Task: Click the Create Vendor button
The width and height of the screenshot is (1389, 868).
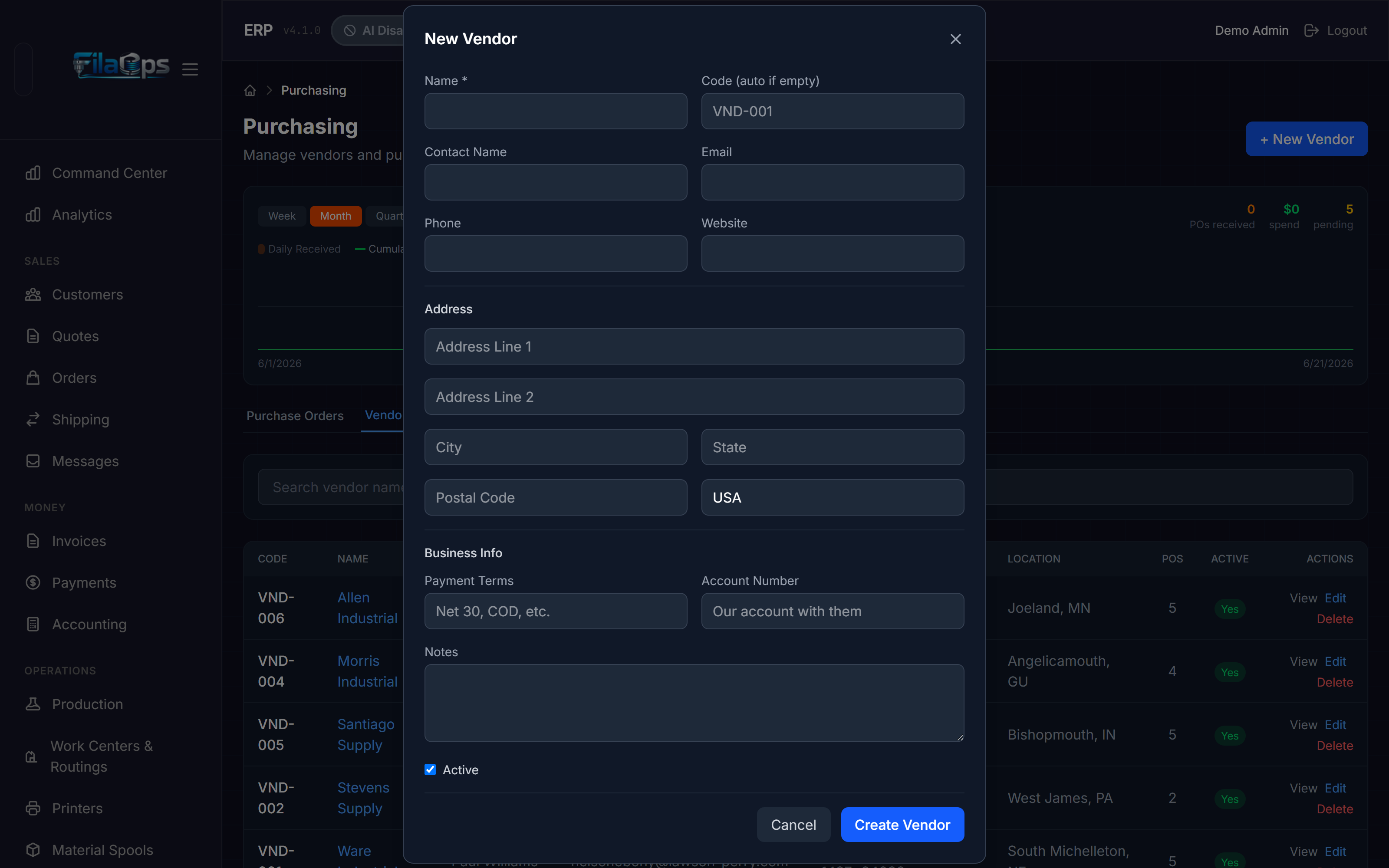Action: pos(902,824)
